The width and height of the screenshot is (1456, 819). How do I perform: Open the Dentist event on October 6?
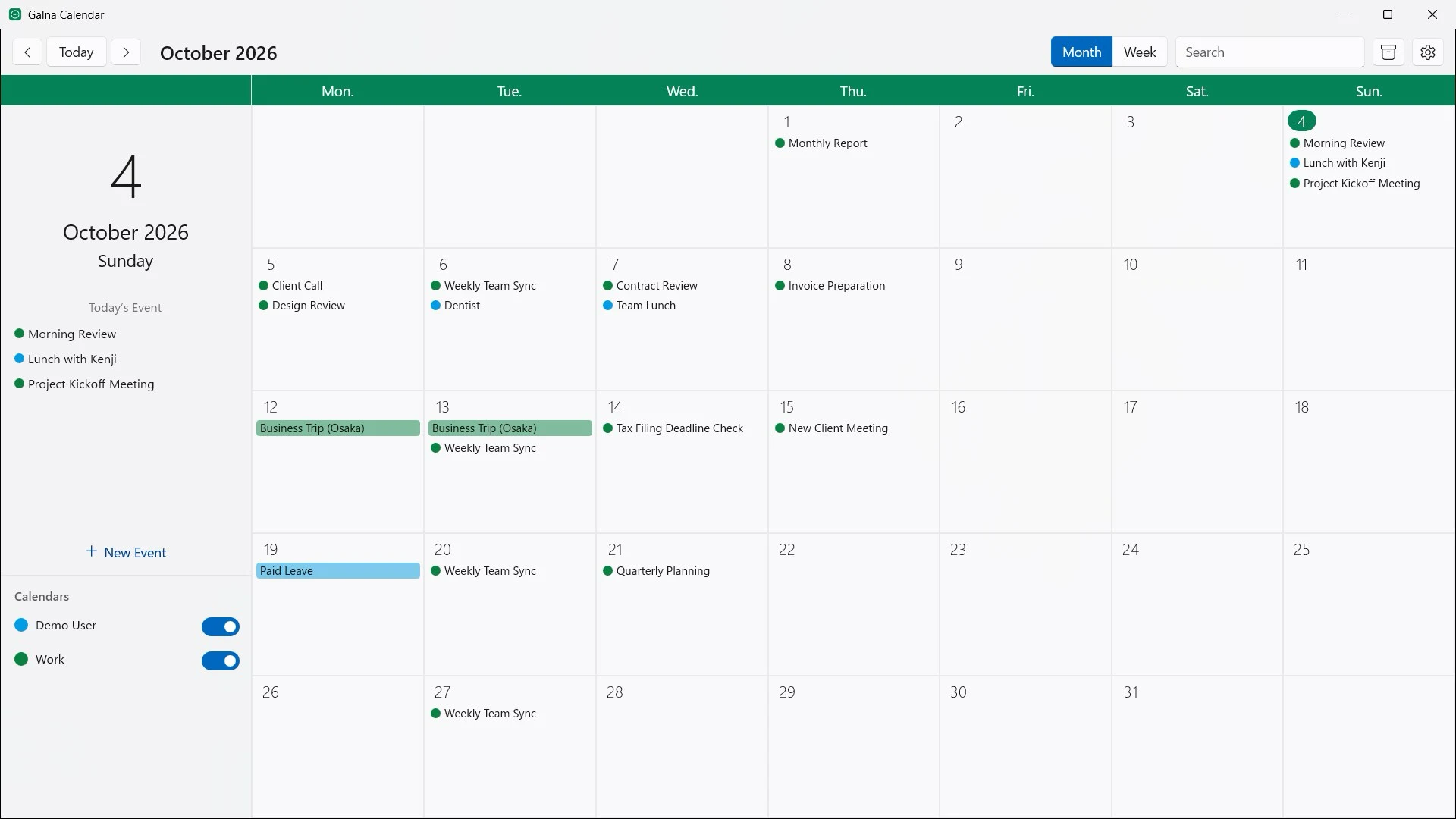pyautogui.click(x=455, y=306)
